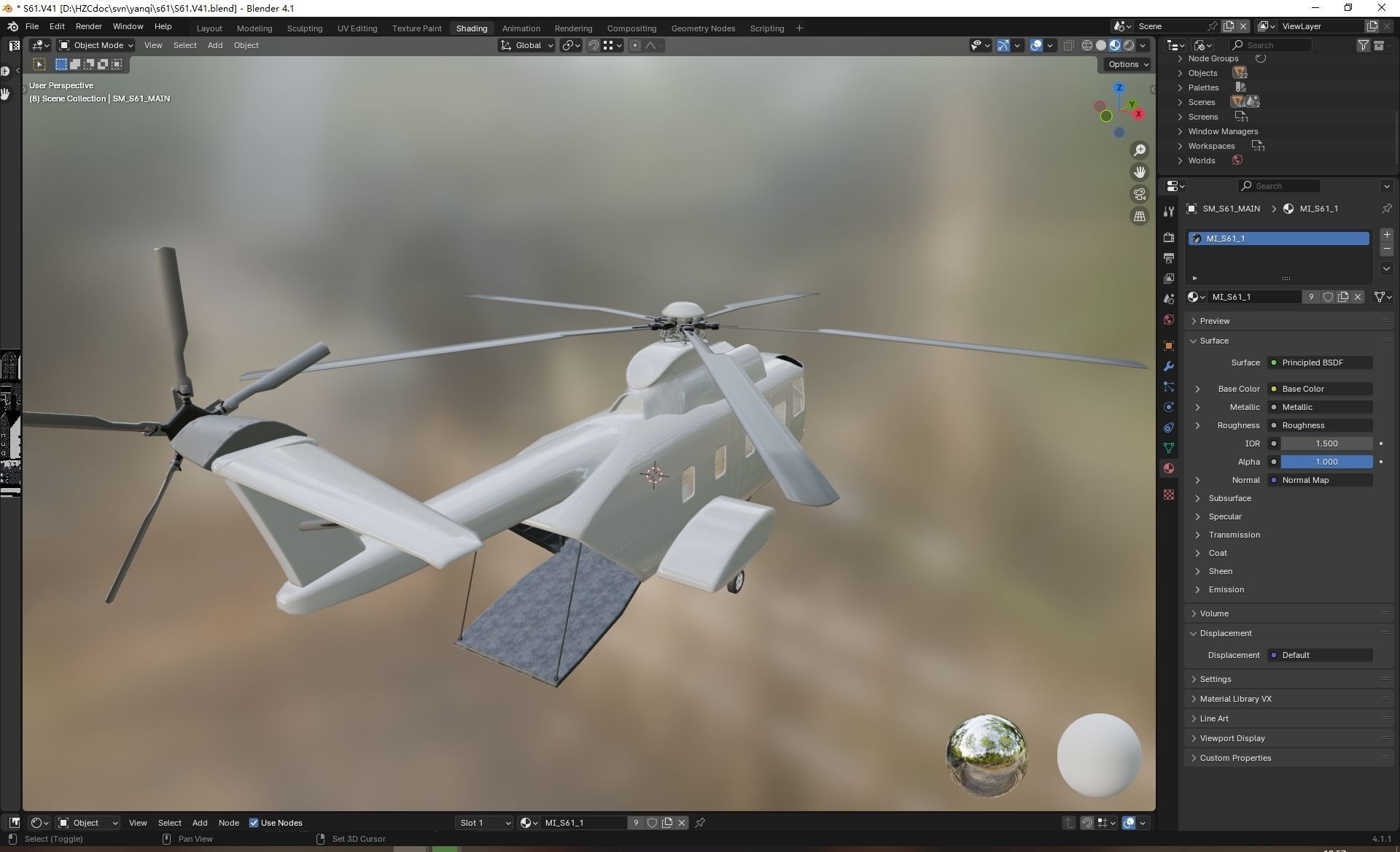
Task: Click the zoom in/out viewport gizmo
Action: point(1139,150)
